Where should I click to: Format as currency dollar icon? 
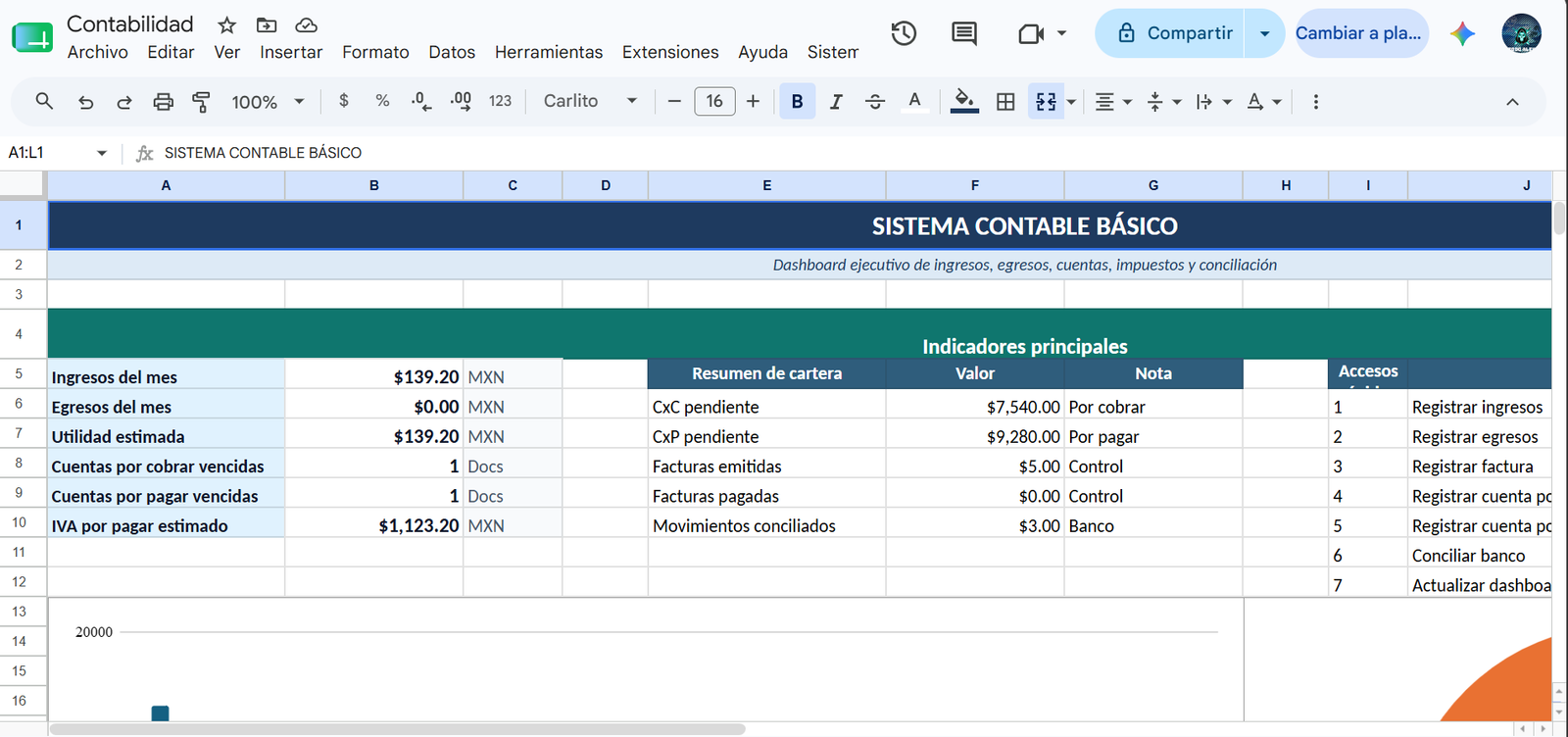(343, 101)
